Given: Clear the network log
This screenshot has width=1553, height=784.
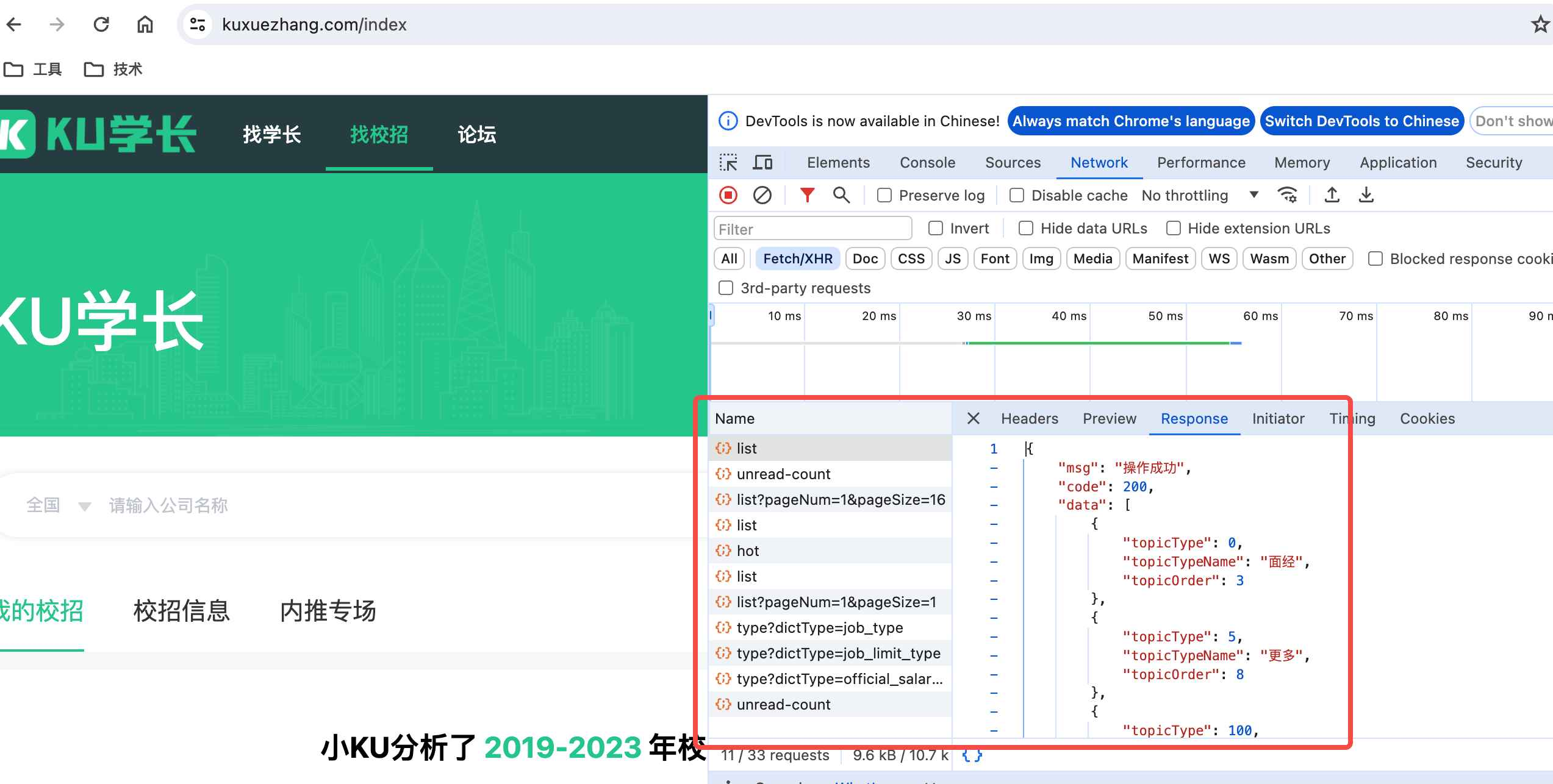Looking at the screenshot, I should point(762,195).
